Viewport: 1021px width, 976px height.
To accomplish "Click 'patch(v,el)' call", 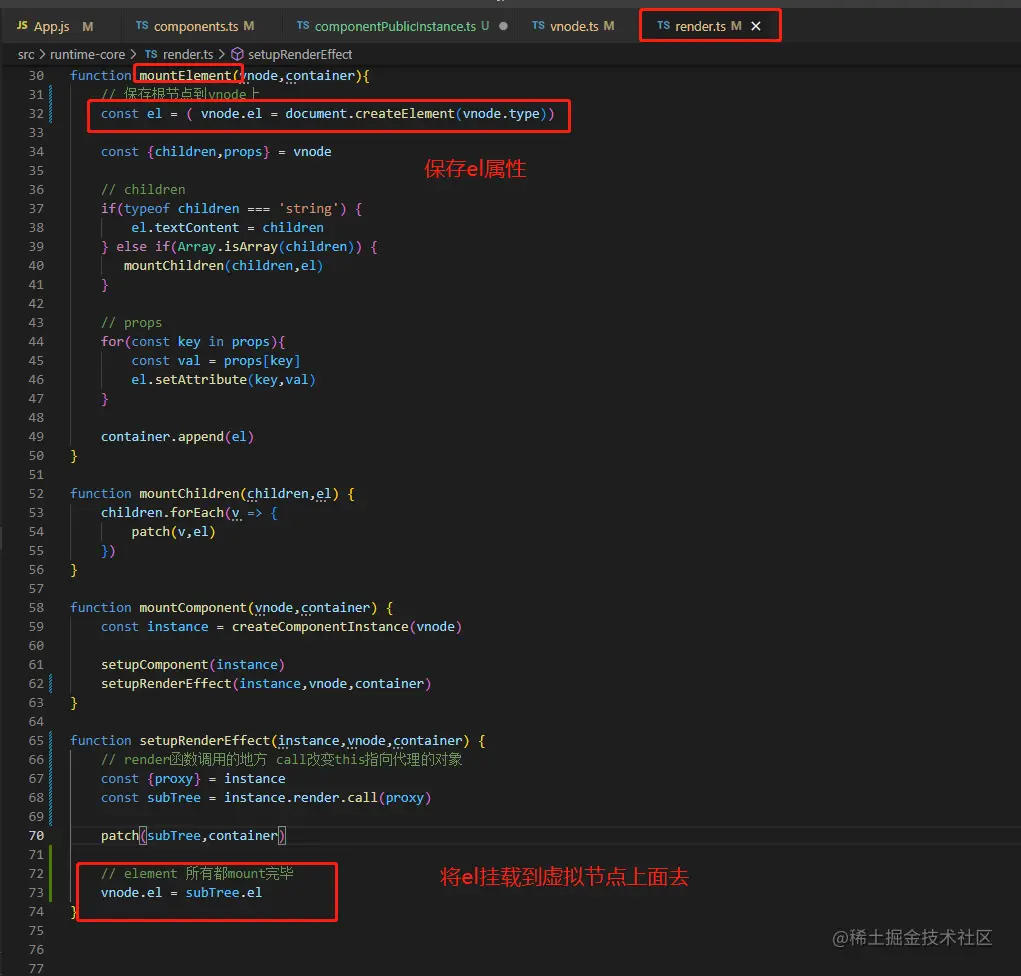I will pos(173,531).
